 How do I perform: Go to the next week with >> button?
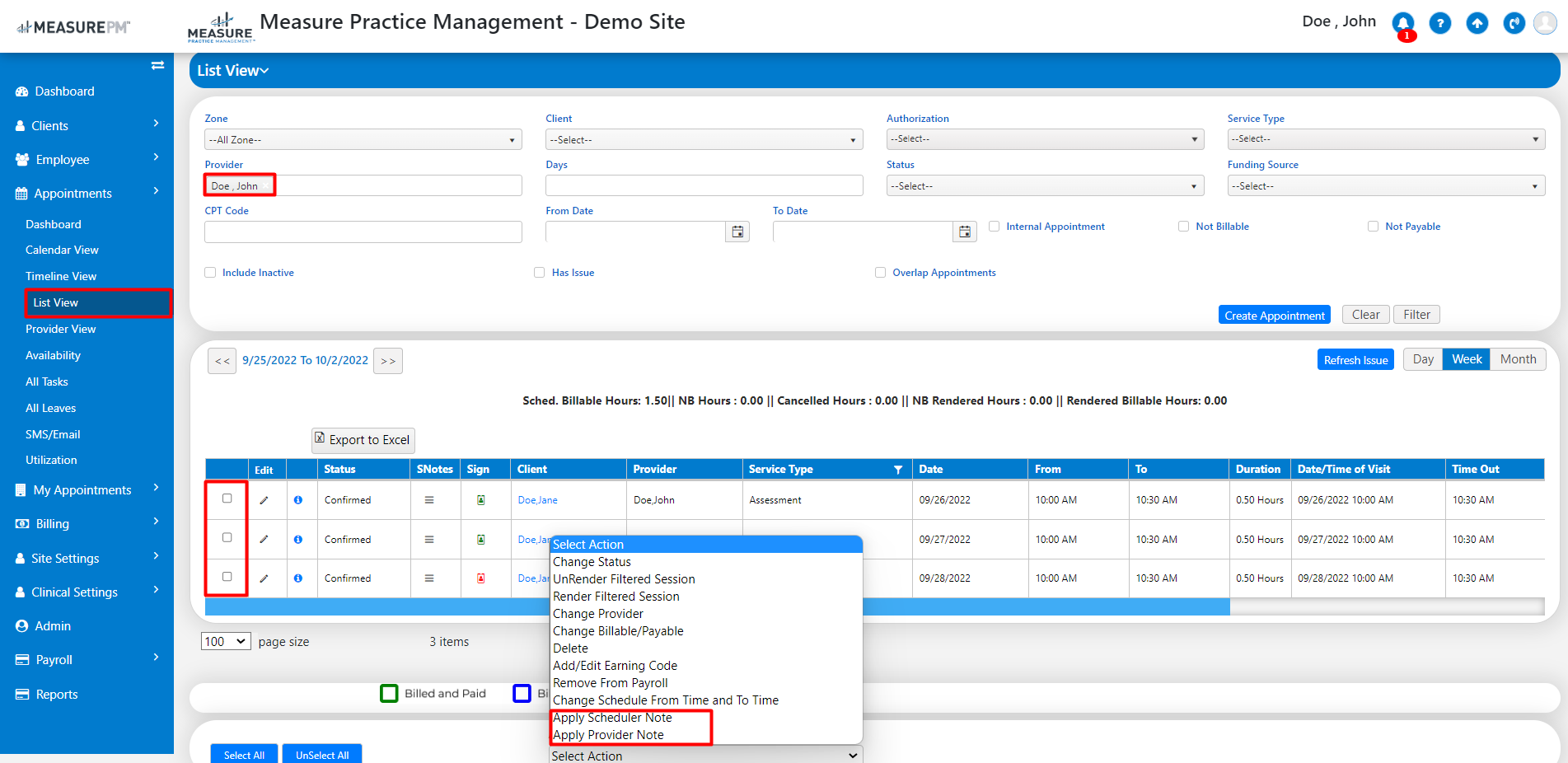pos(388,361)
